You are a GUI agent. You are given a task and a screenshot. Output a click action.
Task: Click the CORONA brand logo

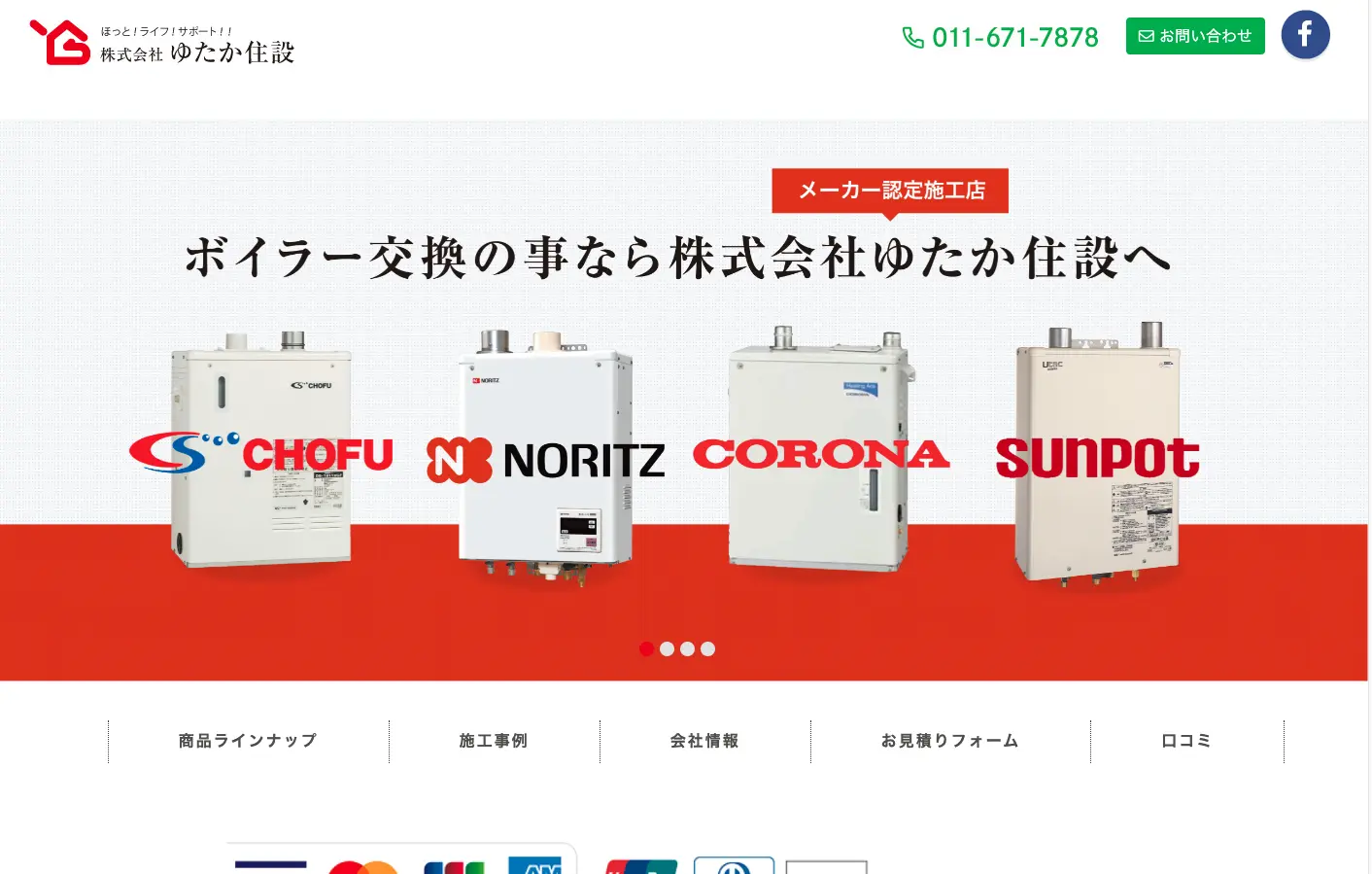[x=821, y=454]
